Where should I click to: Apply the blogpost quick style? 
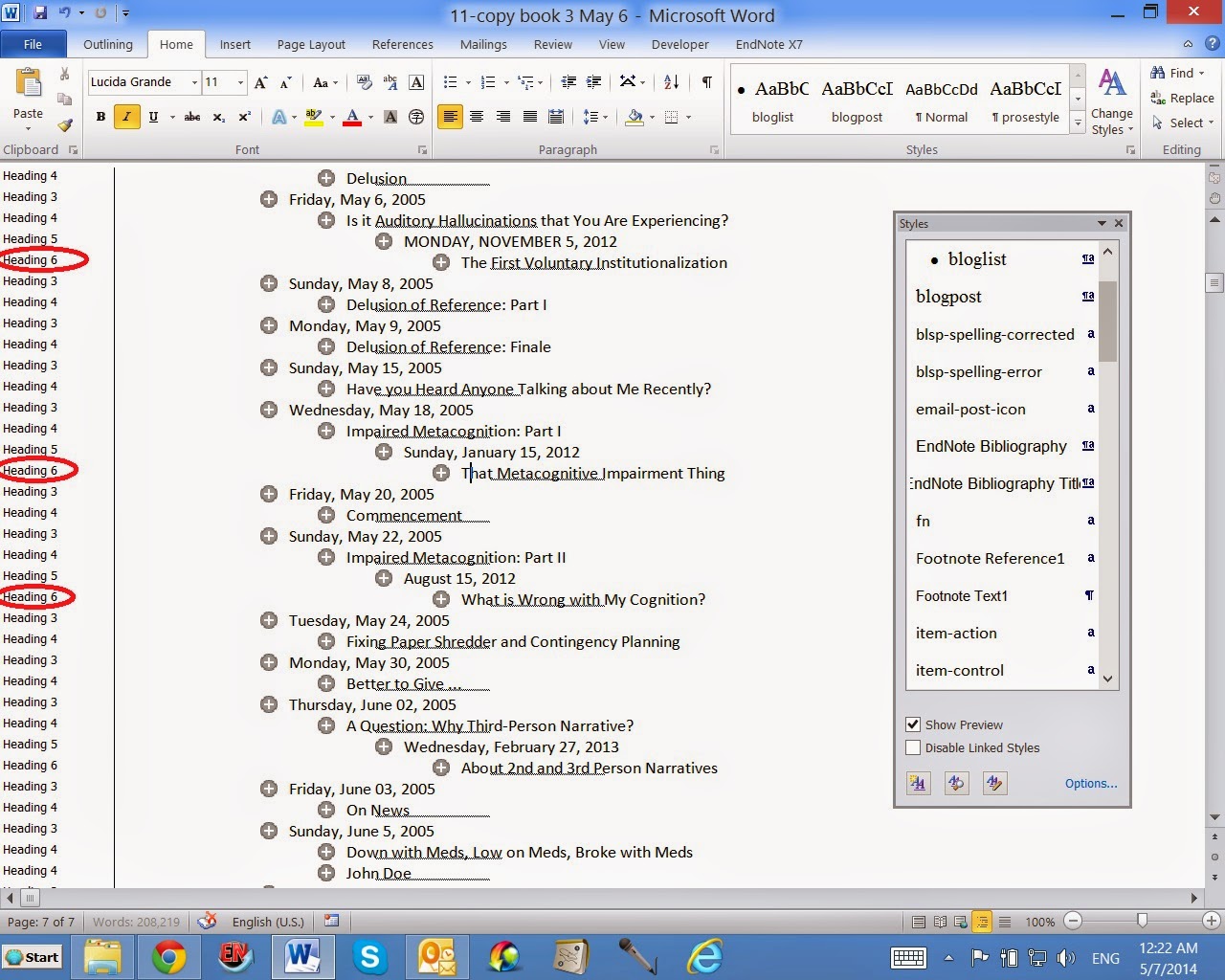coord(857,100)
